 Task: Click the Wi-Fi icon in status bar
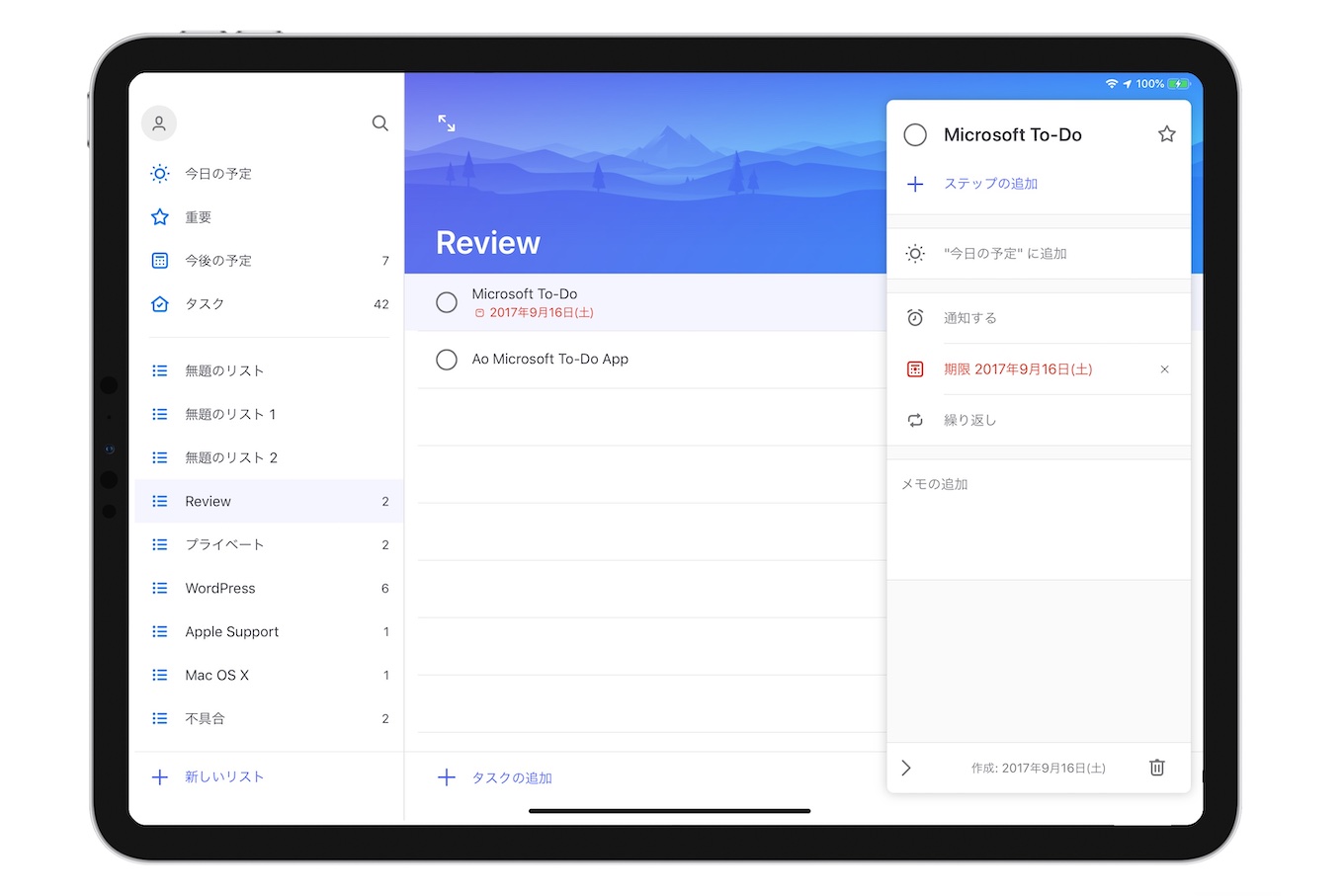click(1112, 84)
